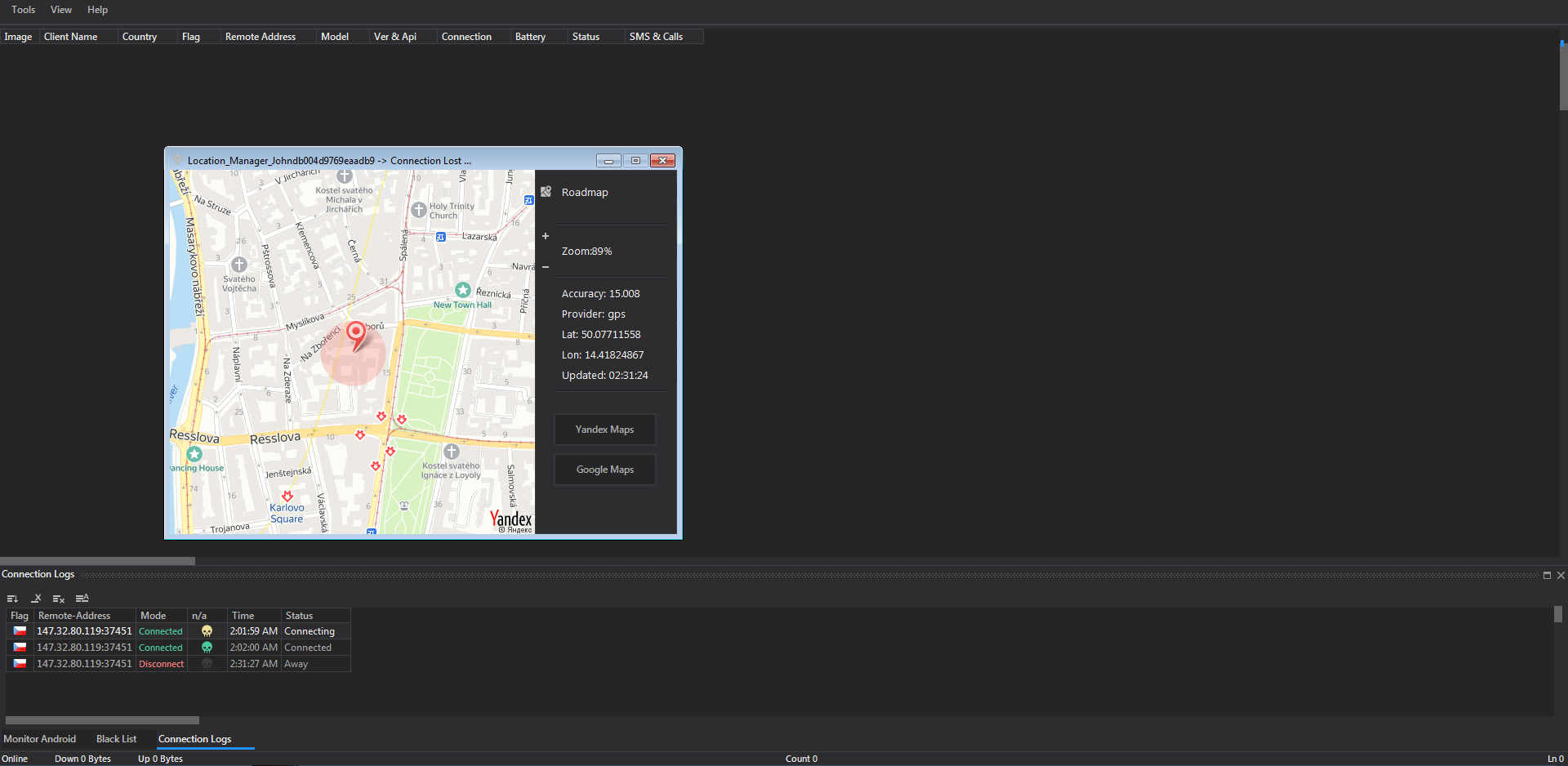Image resolution: width=1568 pixels, height=766 pixels.
Task: Click the Connection Logs horizontal scrollbar thumb
Action: 102,720
